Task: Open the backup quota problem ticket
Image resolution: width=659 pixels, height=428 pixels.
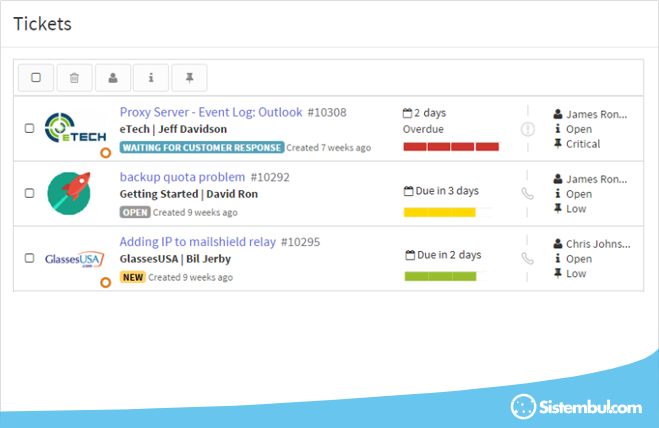Action: tap(182, 177)
